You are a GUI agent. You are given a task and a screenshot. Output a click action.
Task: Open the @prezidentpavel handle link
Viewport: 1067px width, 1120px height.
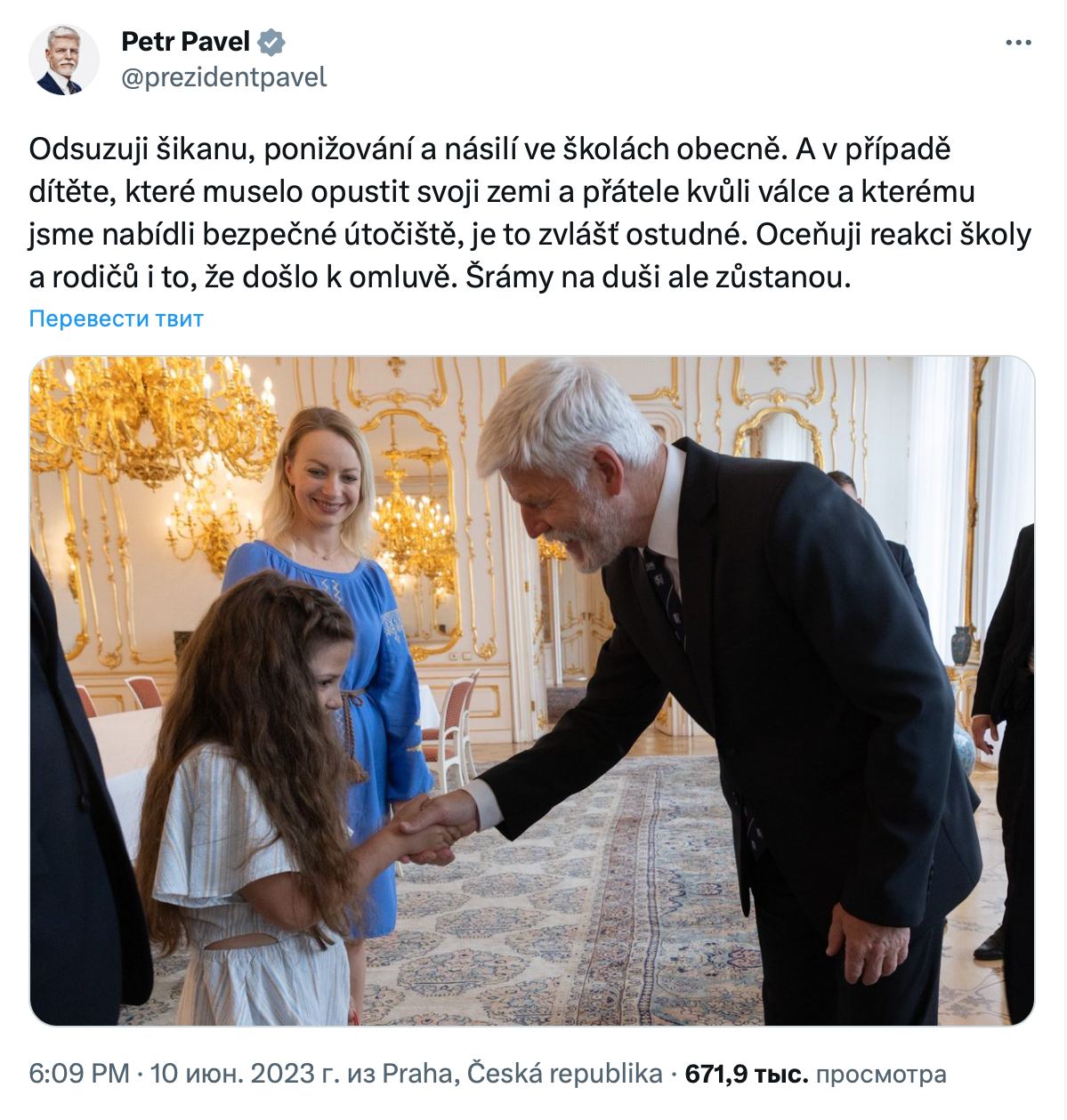(x=224, y=78)
